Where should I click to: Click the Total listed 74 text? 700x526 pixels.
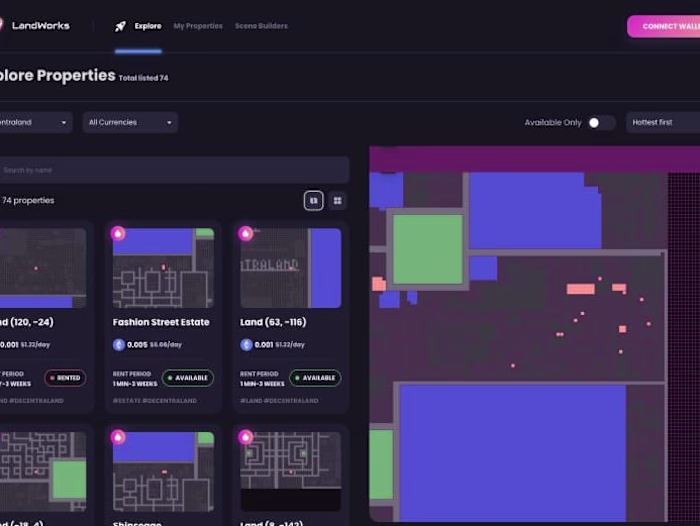(x=143, y=78)
